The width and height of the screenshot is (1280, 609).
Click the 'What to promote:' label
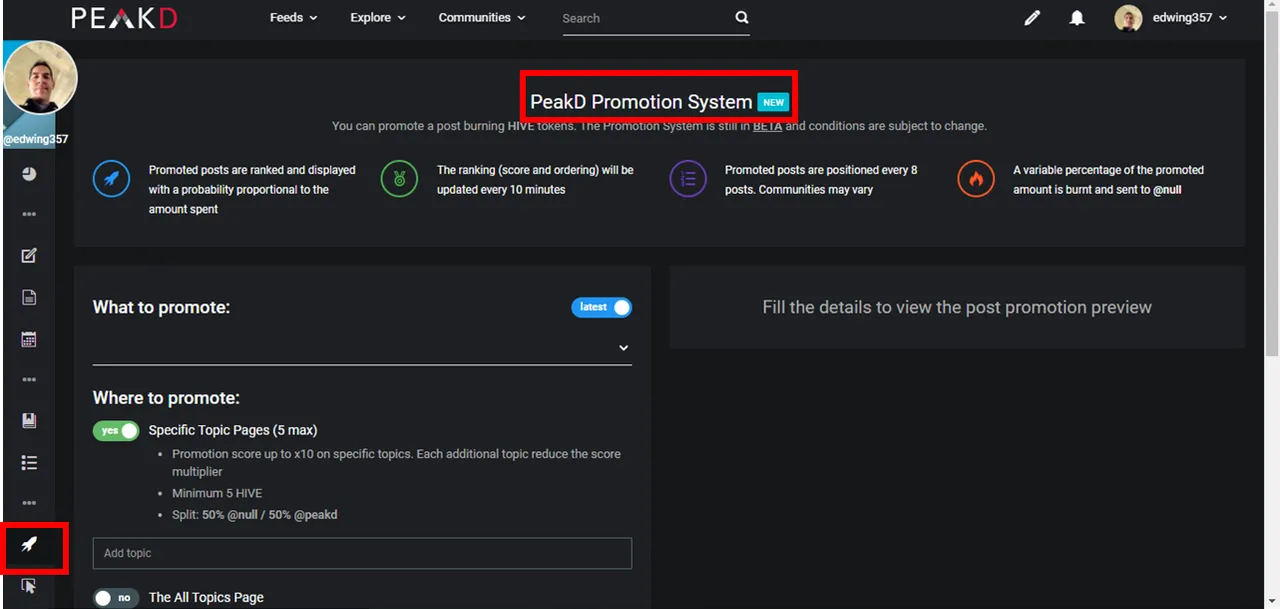(161, 307)
